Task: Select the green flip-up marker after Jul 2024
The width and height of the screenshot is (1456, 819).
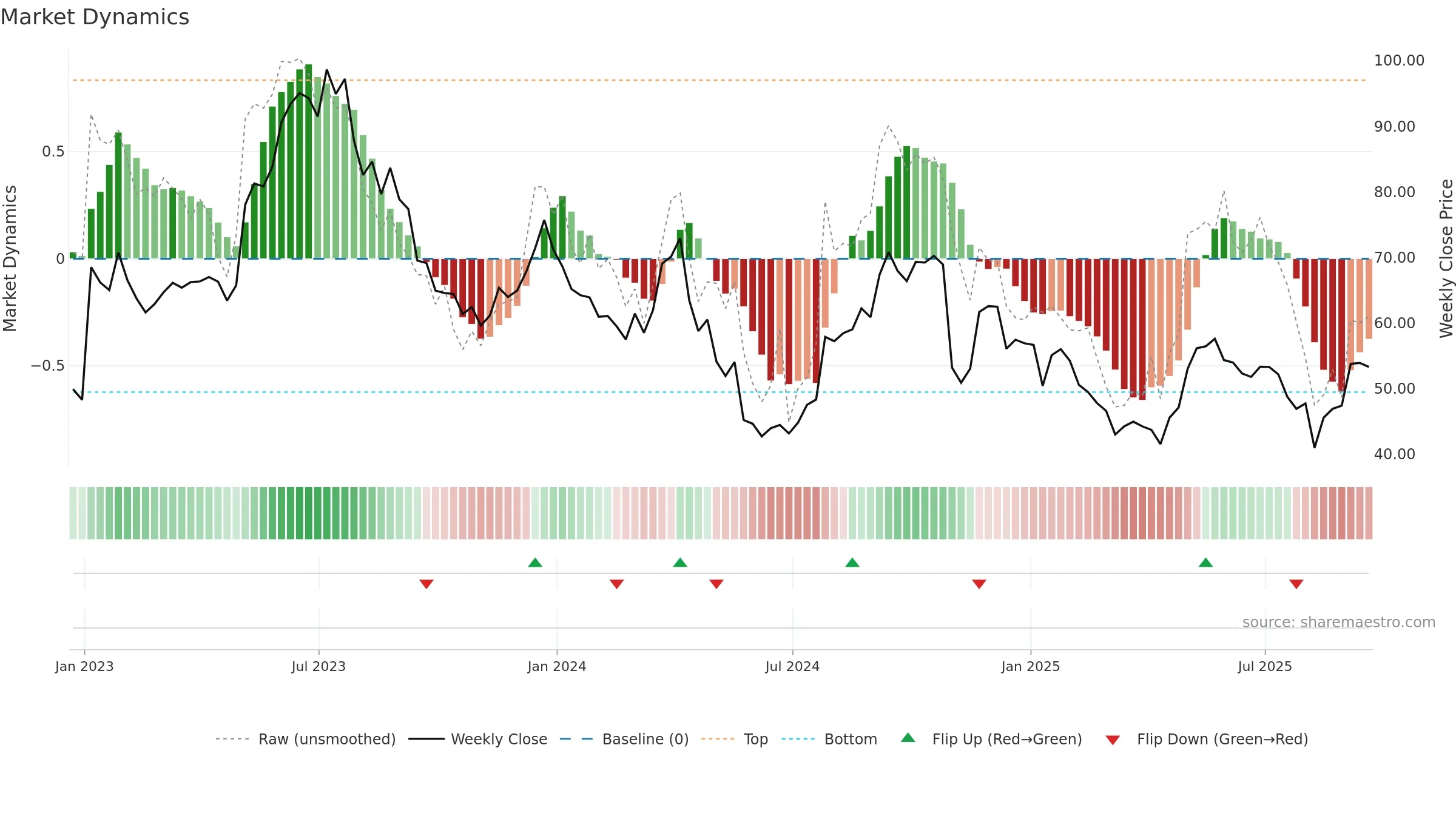Action: (x=852, y=562)
